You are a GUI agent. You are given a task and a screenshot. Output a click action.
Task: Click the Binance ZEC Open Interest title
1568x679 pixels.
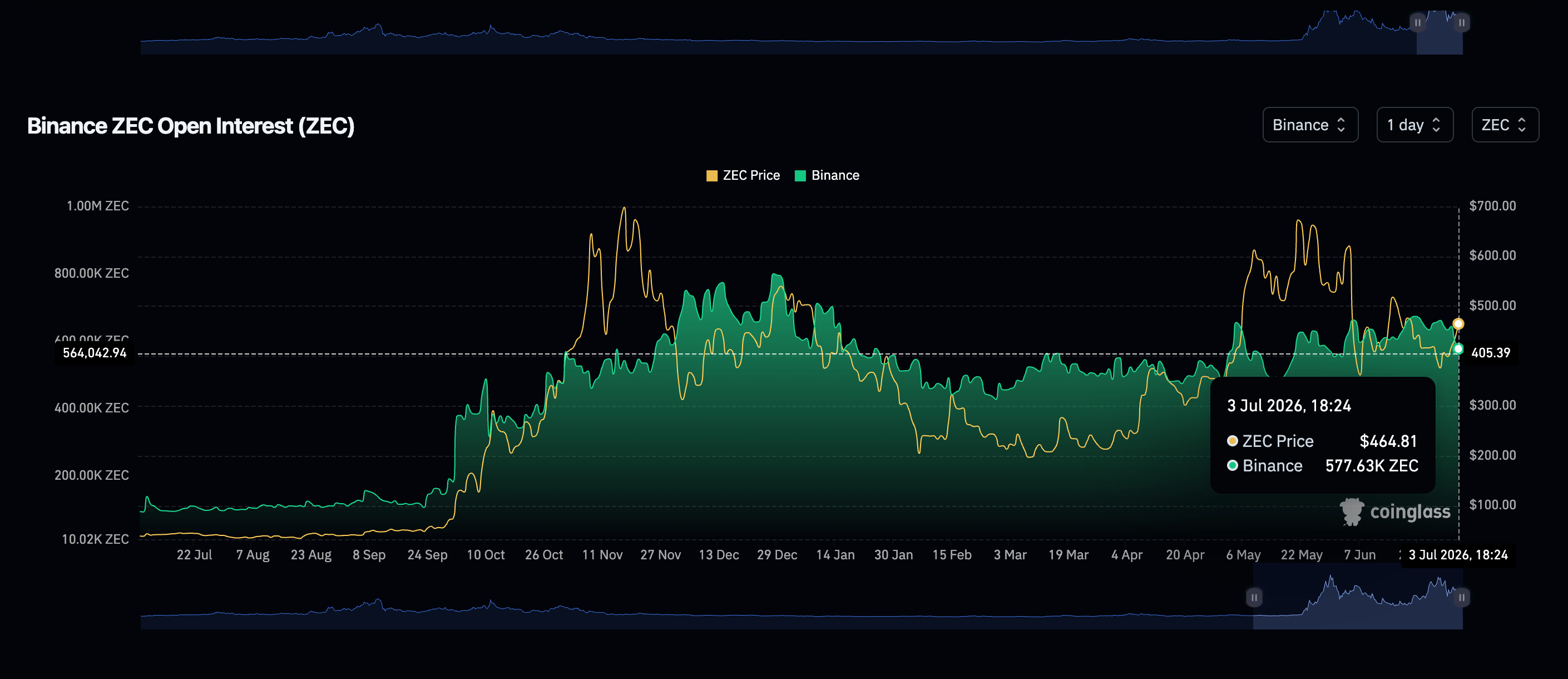191,126
